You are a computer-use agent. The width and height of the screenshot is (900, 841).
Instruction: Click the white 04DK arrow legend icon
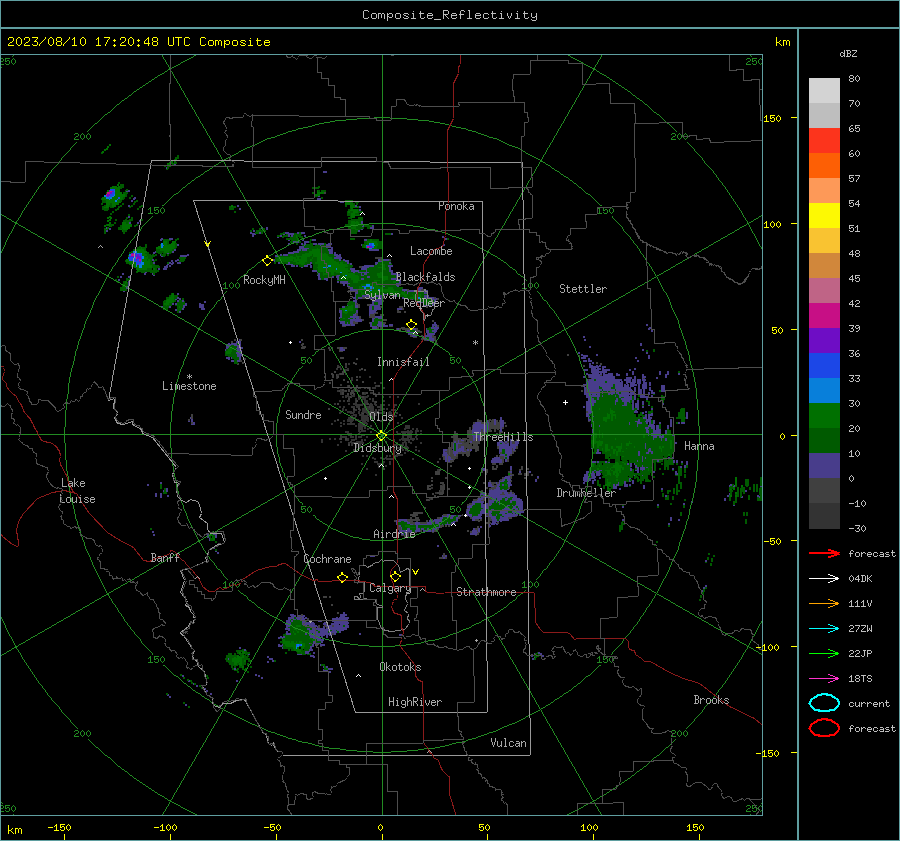point(824,578)
